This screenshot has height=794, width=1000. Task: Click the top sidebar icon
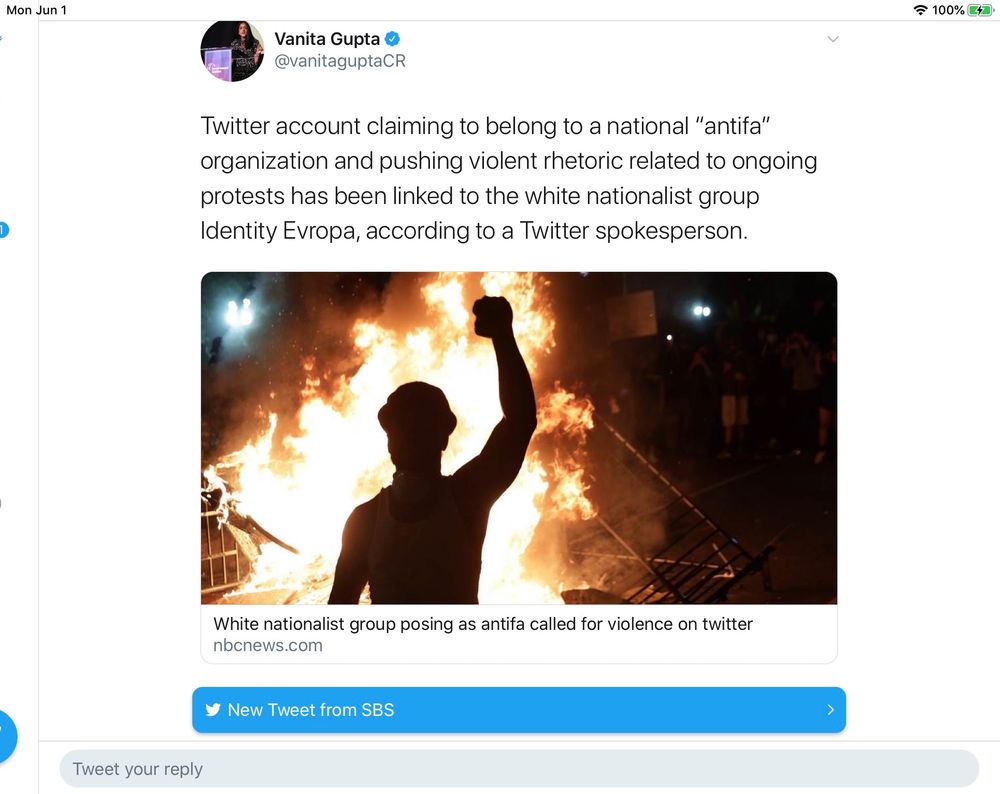(x=1, y=38)
